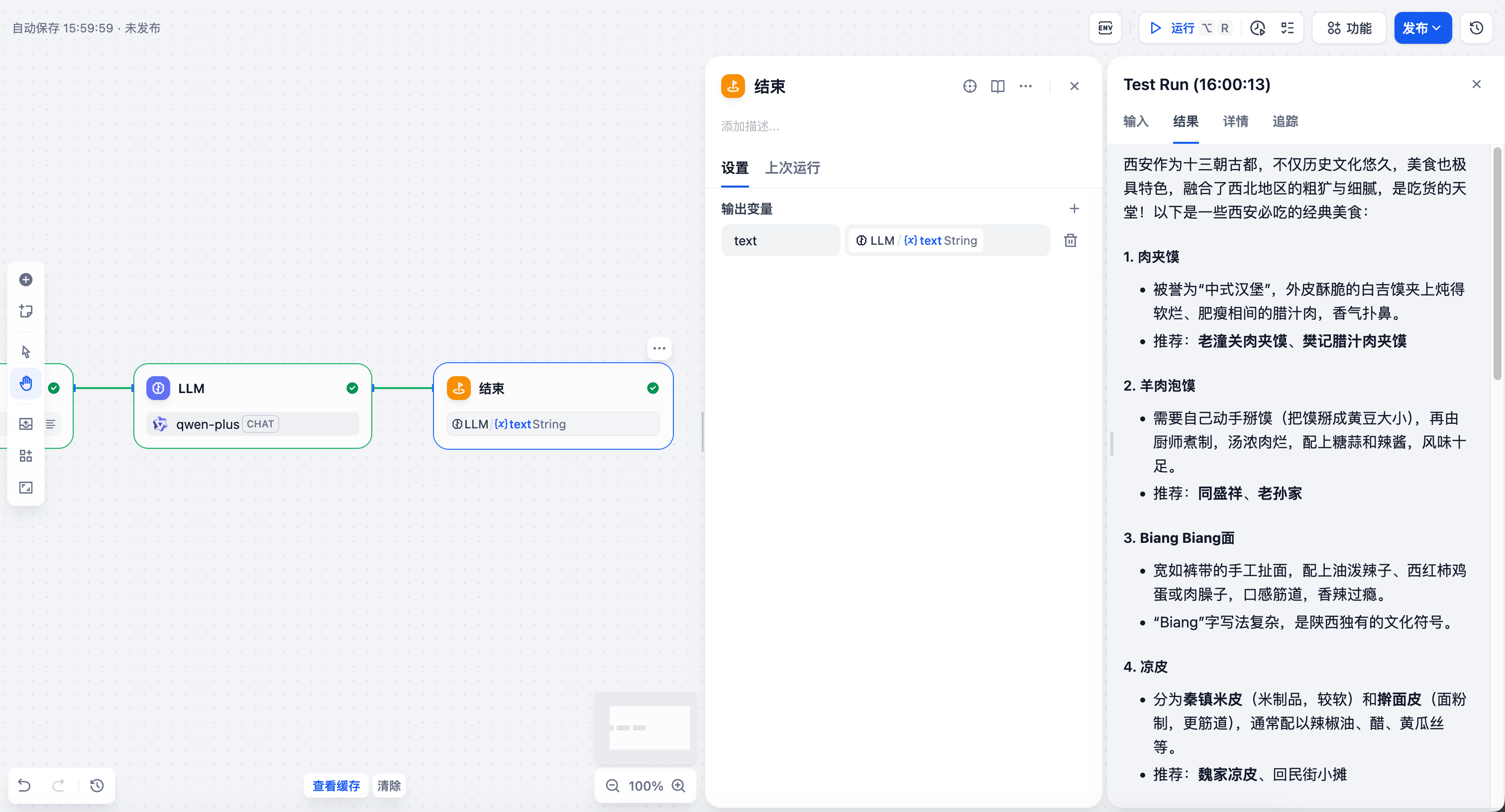
Task: Open the 详情 tab in Test Run
Action: [x=1235, y=121]
